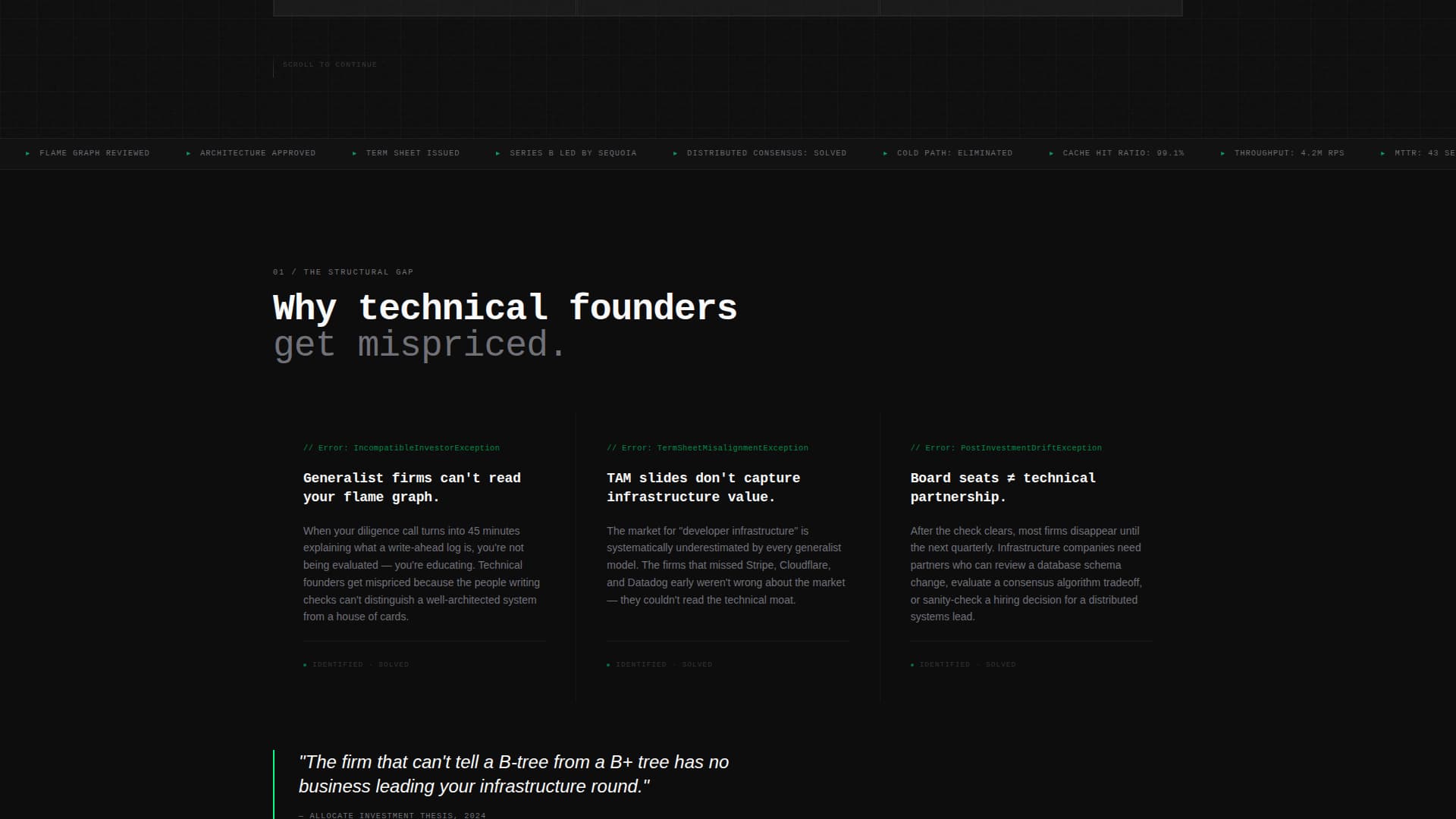Click the arrow next to THROUGHPUT: 4.2M RPS
Image resolution: width=1456 pixels, height=819 pixels.
1223,152
